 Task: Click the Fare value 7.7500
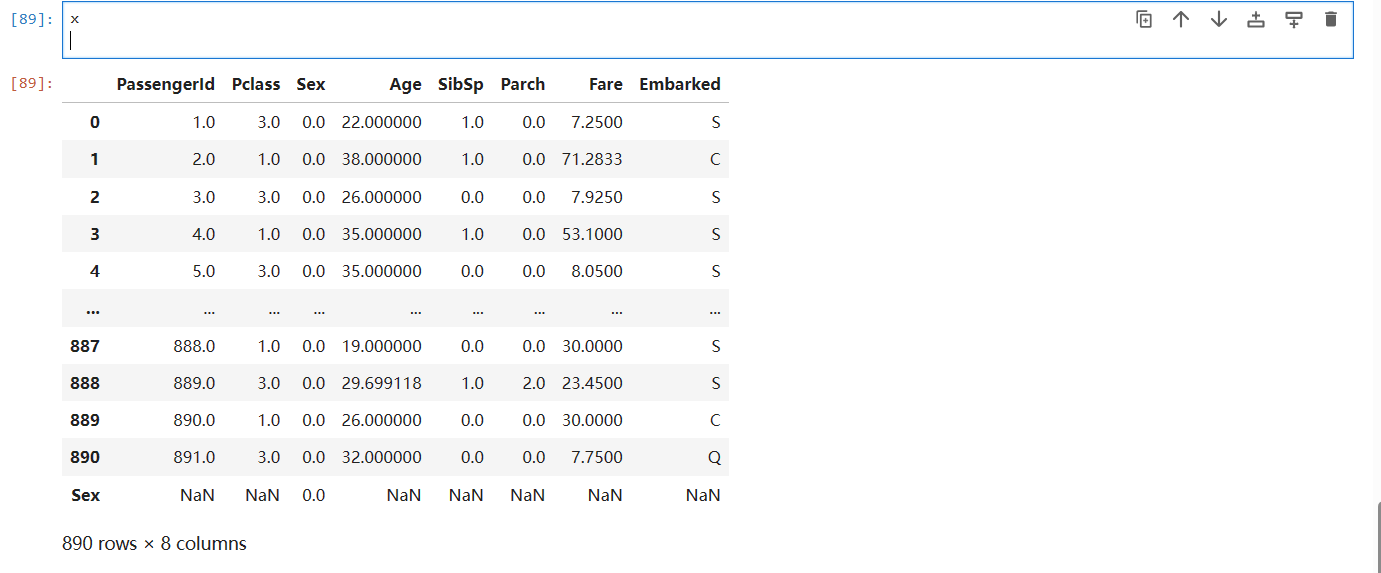coord(598,457)
